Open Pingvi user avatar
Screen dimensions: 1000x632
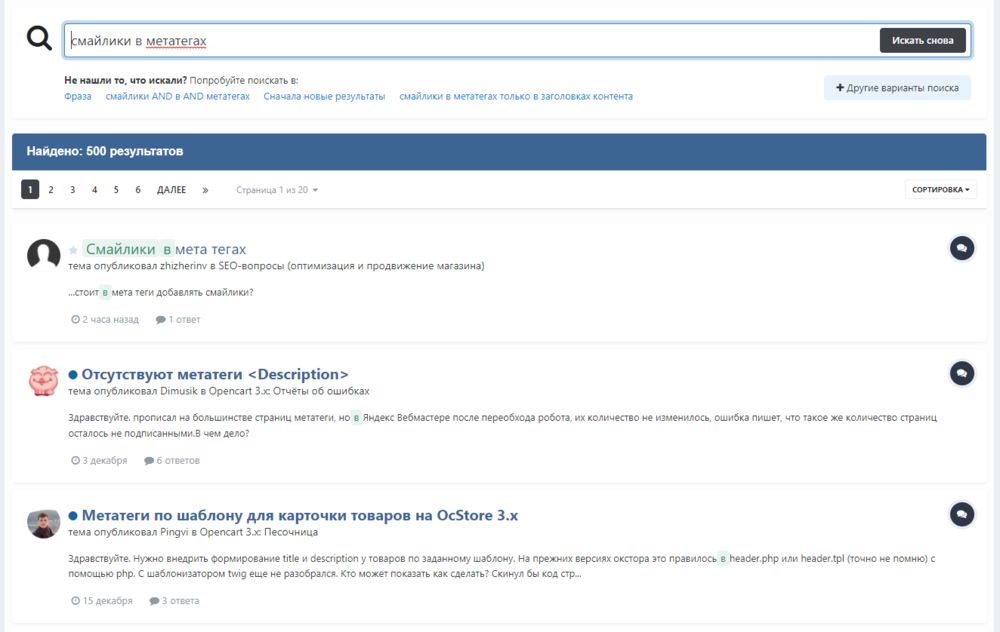pyautogui.click(x=43, y=523)
